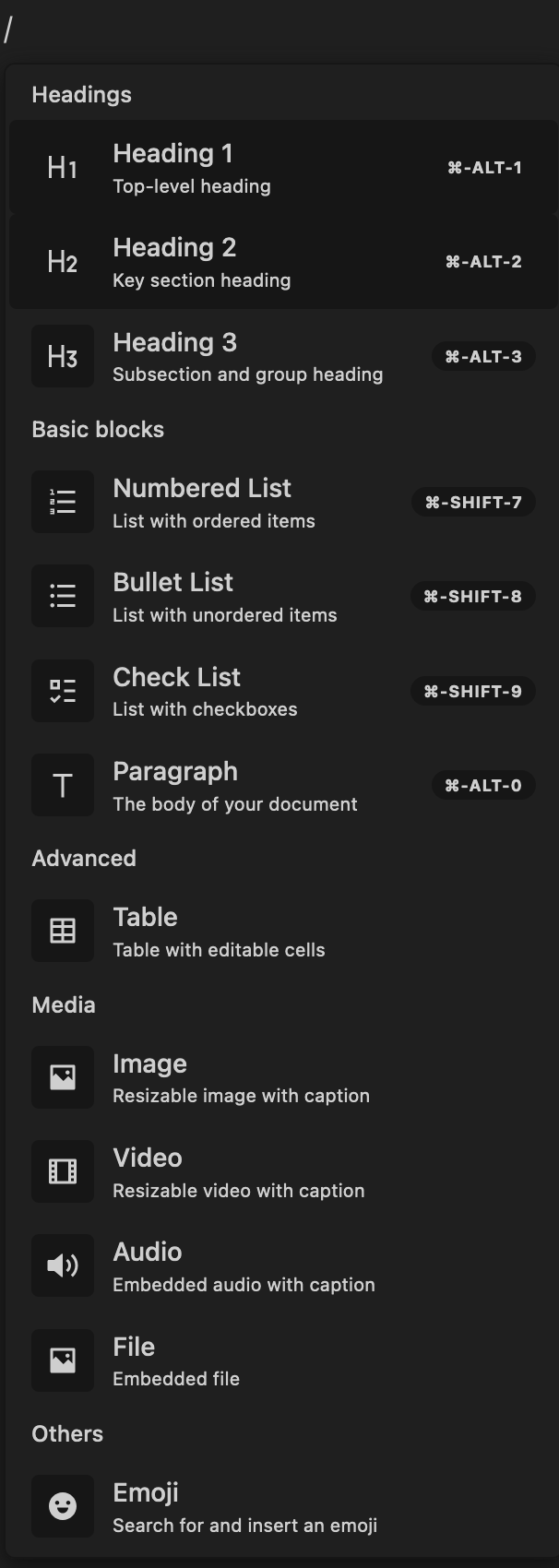559x1568 pixels.
Task: Click the ⌘-SHIFT-9 shortcut badge
Action: coord(473,691)
